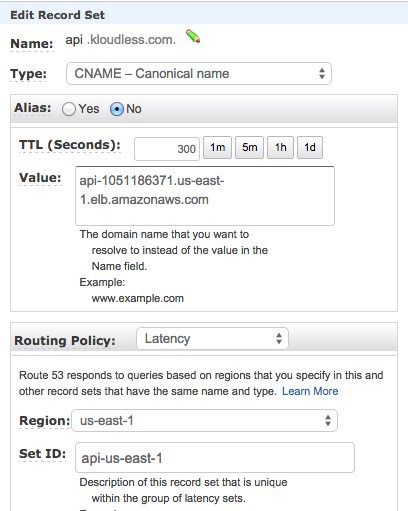Set TTL with the 5m button
Image resolution: width=408 pixels, height=511 pixels.
[x=249, y=147]
